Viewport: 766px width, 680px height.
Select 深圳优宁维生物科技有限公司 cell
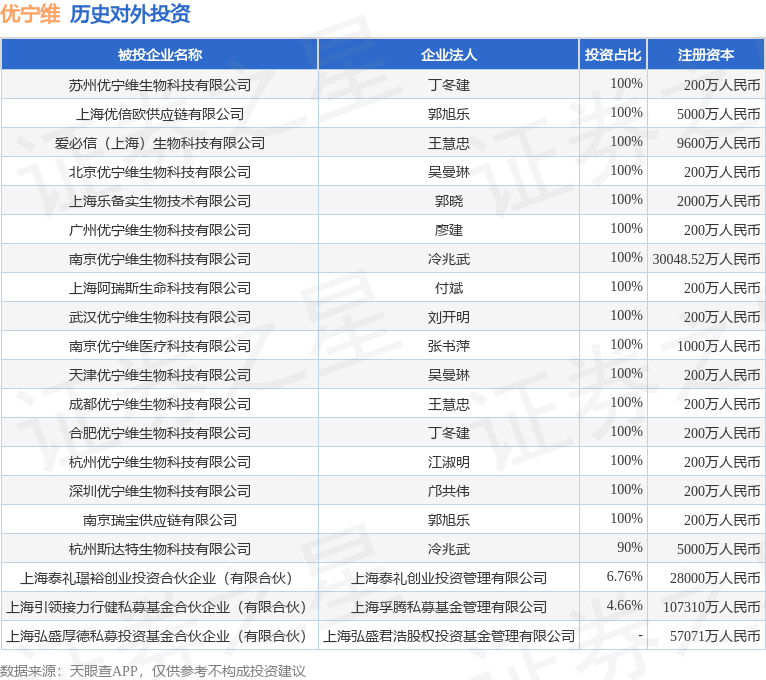coord(160,490)
